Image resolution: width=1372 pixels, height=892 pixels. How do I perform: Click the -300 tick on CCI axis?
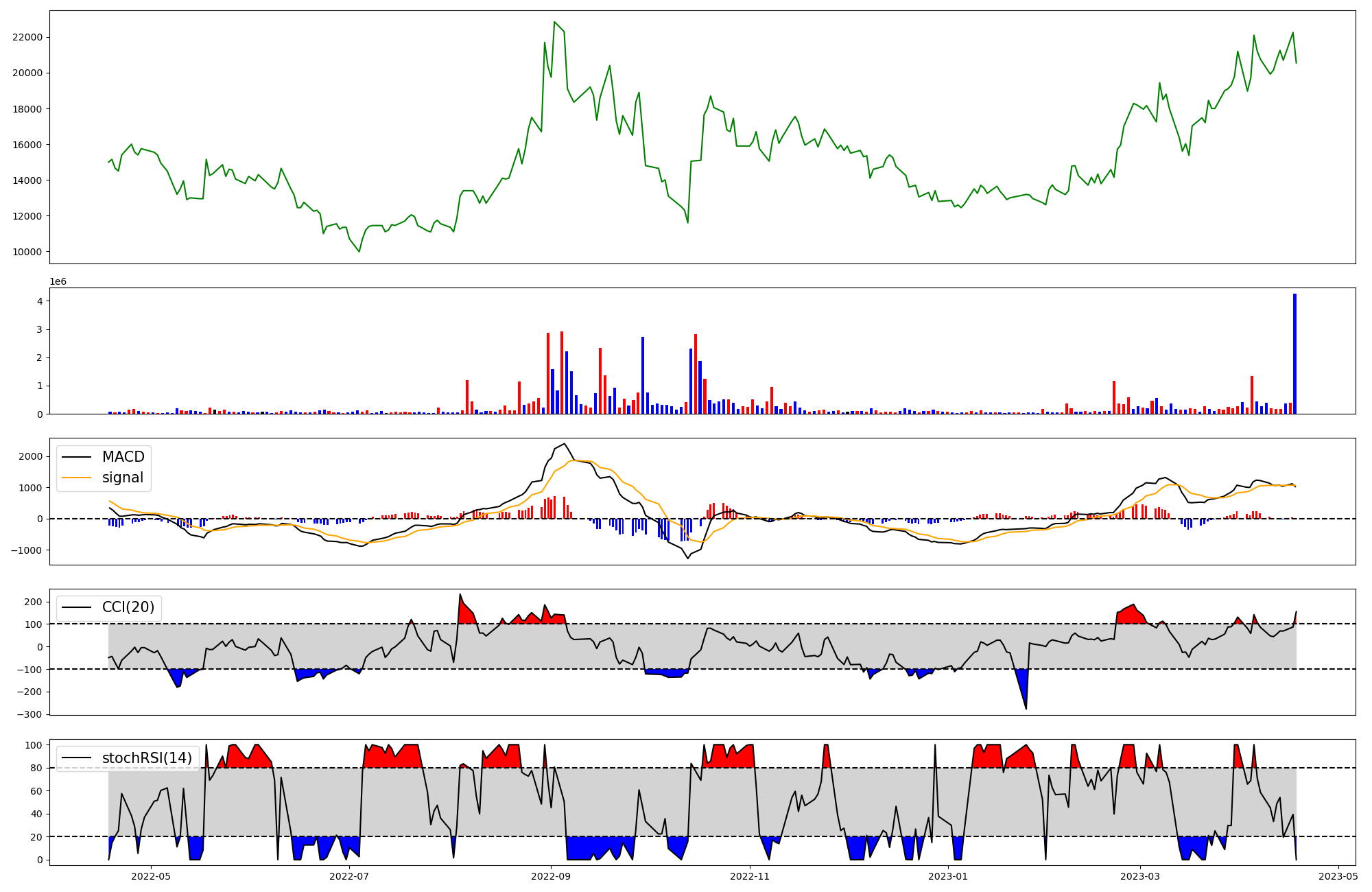point(30,714)
